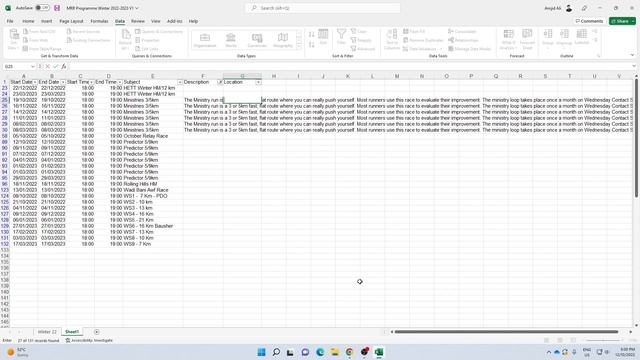The image size is (640, 360).
Task: Switch to the Formulas tab
Action: point(100,21)
